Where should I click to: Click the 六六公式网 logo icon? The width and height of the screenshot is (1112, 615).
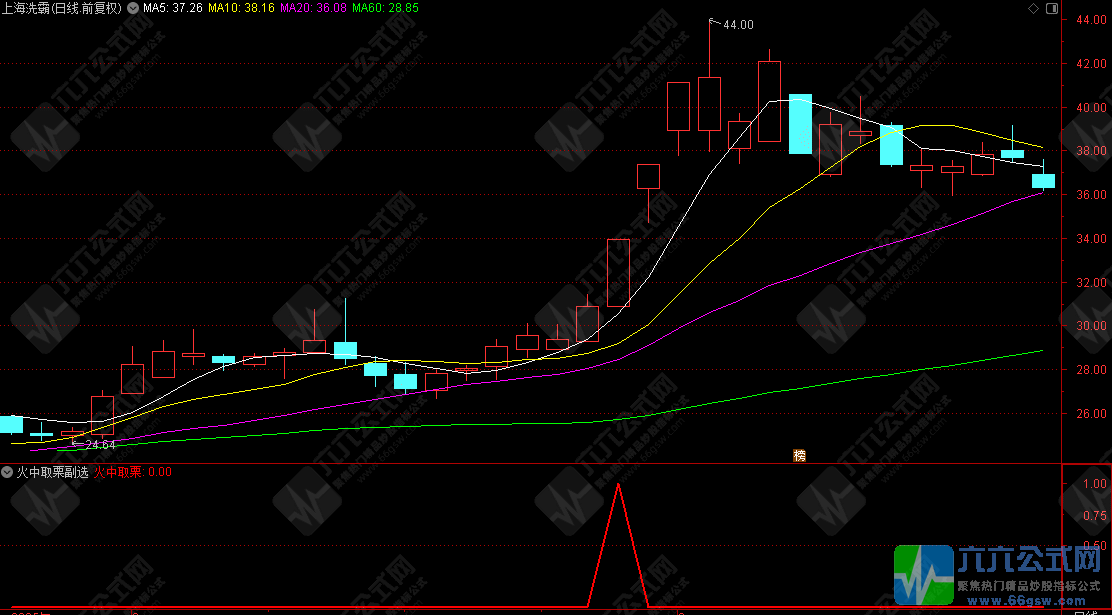[x=923, y=576]
